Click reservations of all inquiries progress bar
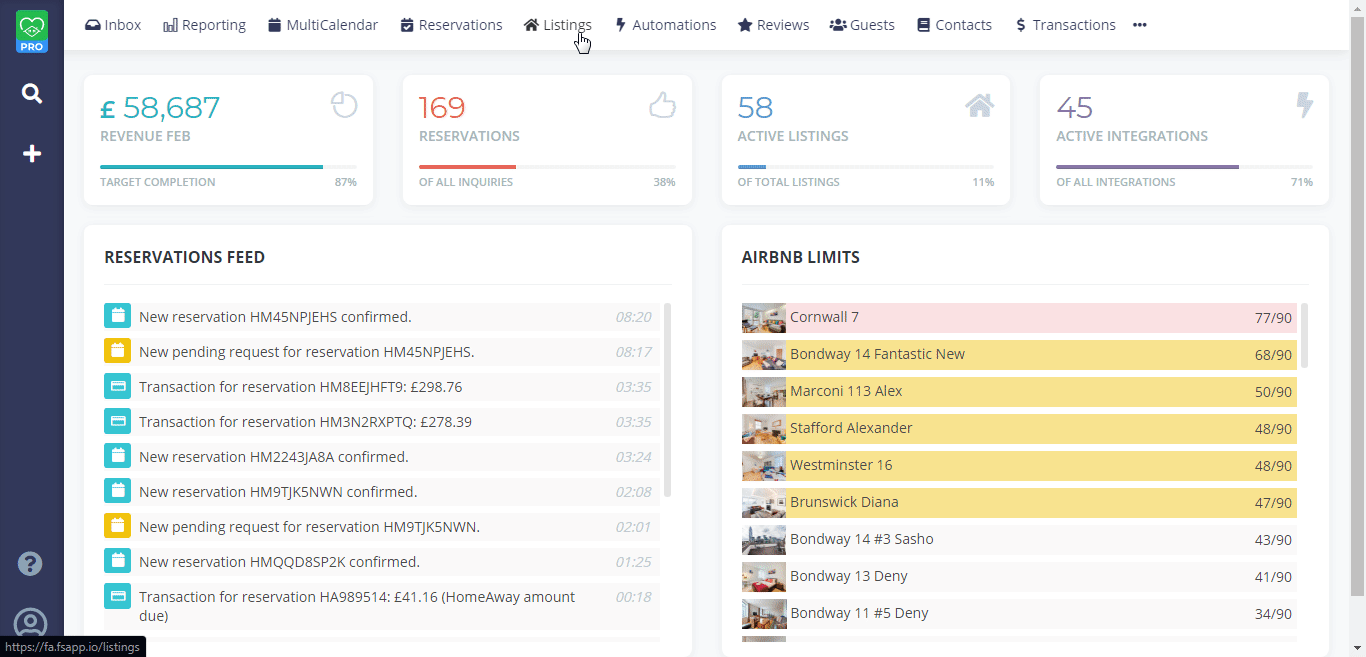This screenshot has height=657, width=1366. click(x=547, y=167)
